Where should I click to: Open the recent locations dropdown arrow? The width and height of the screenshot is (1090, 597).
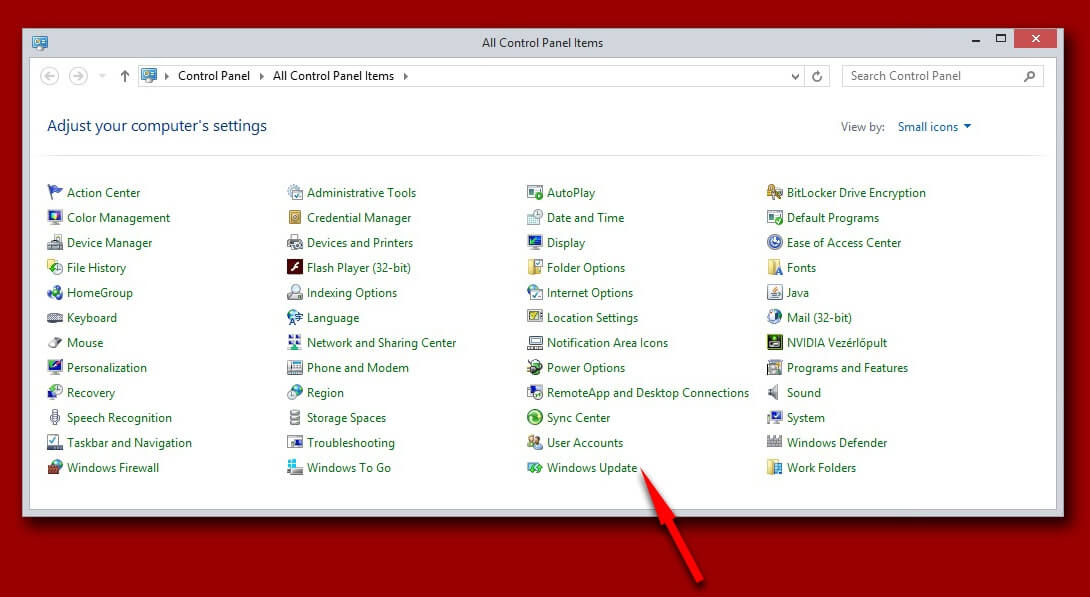[x=102, y=76]
